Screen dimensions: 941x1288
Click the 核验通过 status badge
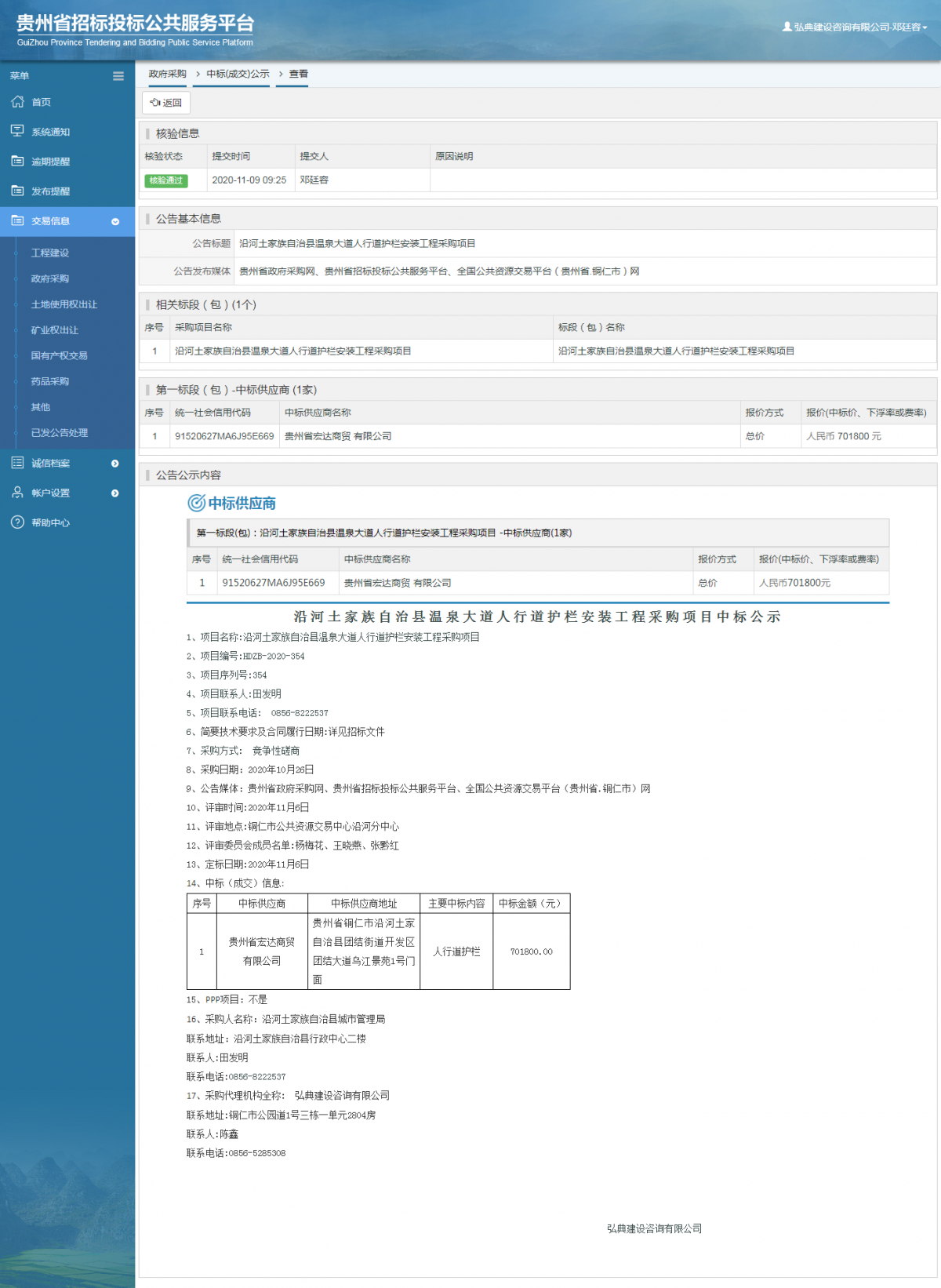point(166,180)
